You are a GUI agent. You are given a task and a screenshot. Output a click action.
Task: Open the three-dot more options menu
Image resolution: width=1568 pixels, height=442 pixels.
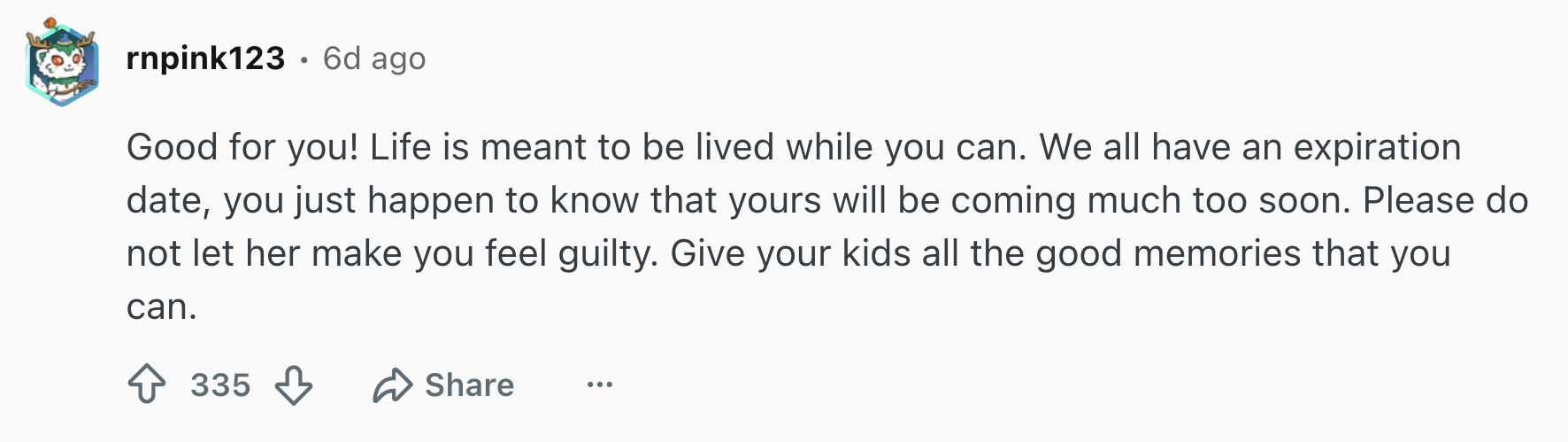pos(600,385)
